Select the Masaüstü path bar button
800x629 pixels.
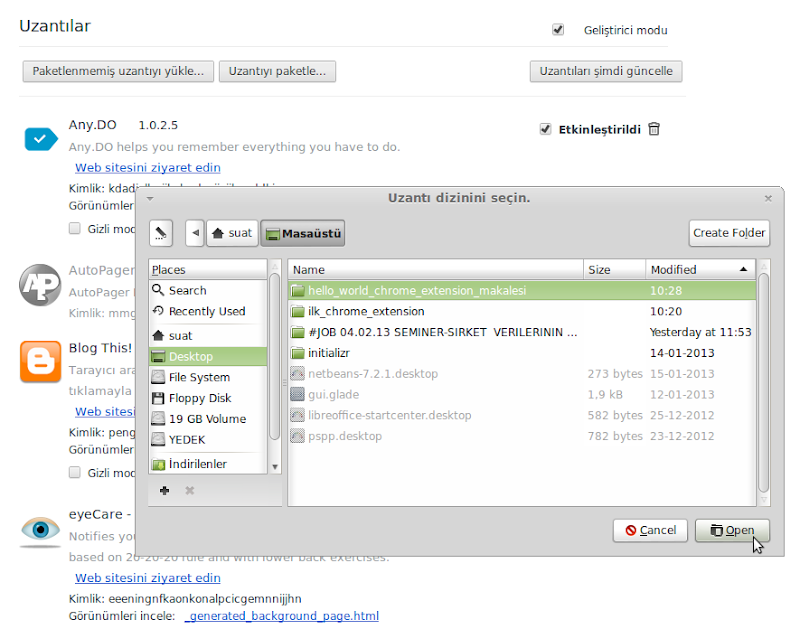[303, 233]
